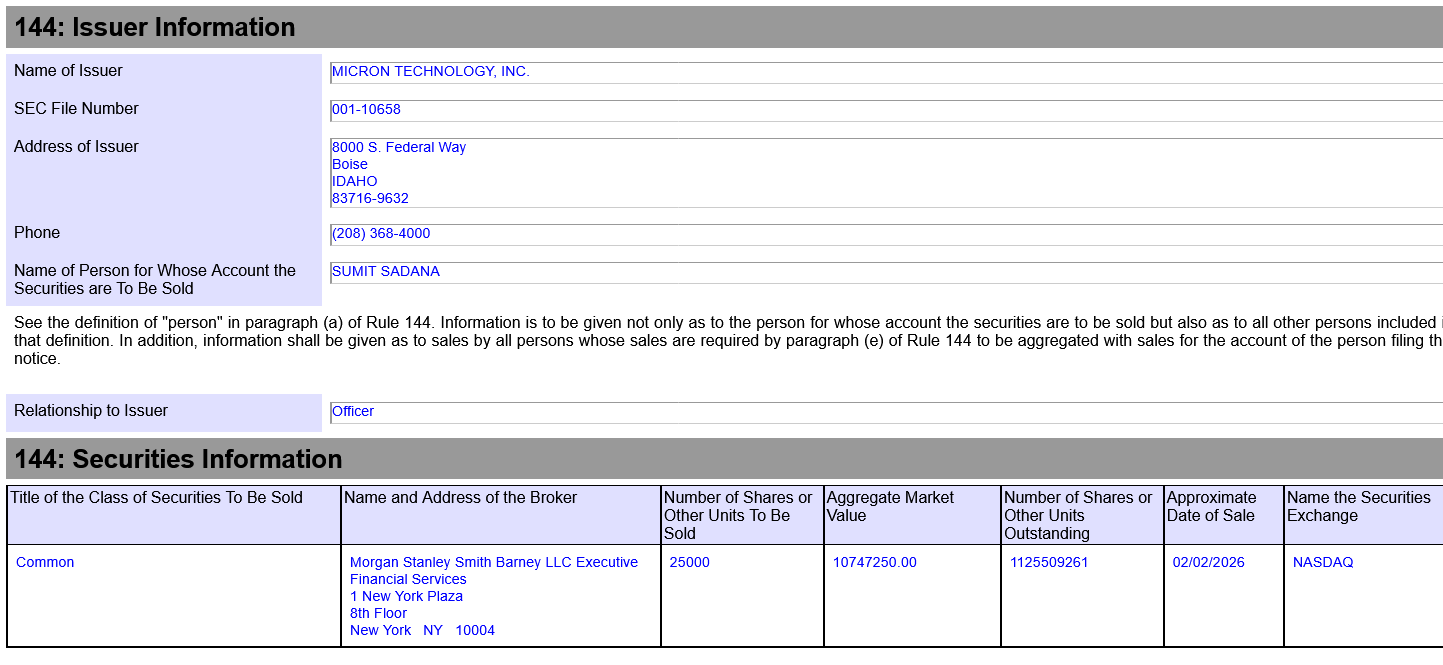Click the Name of Issuer label

pyautogui.click(x=68, y=71)
